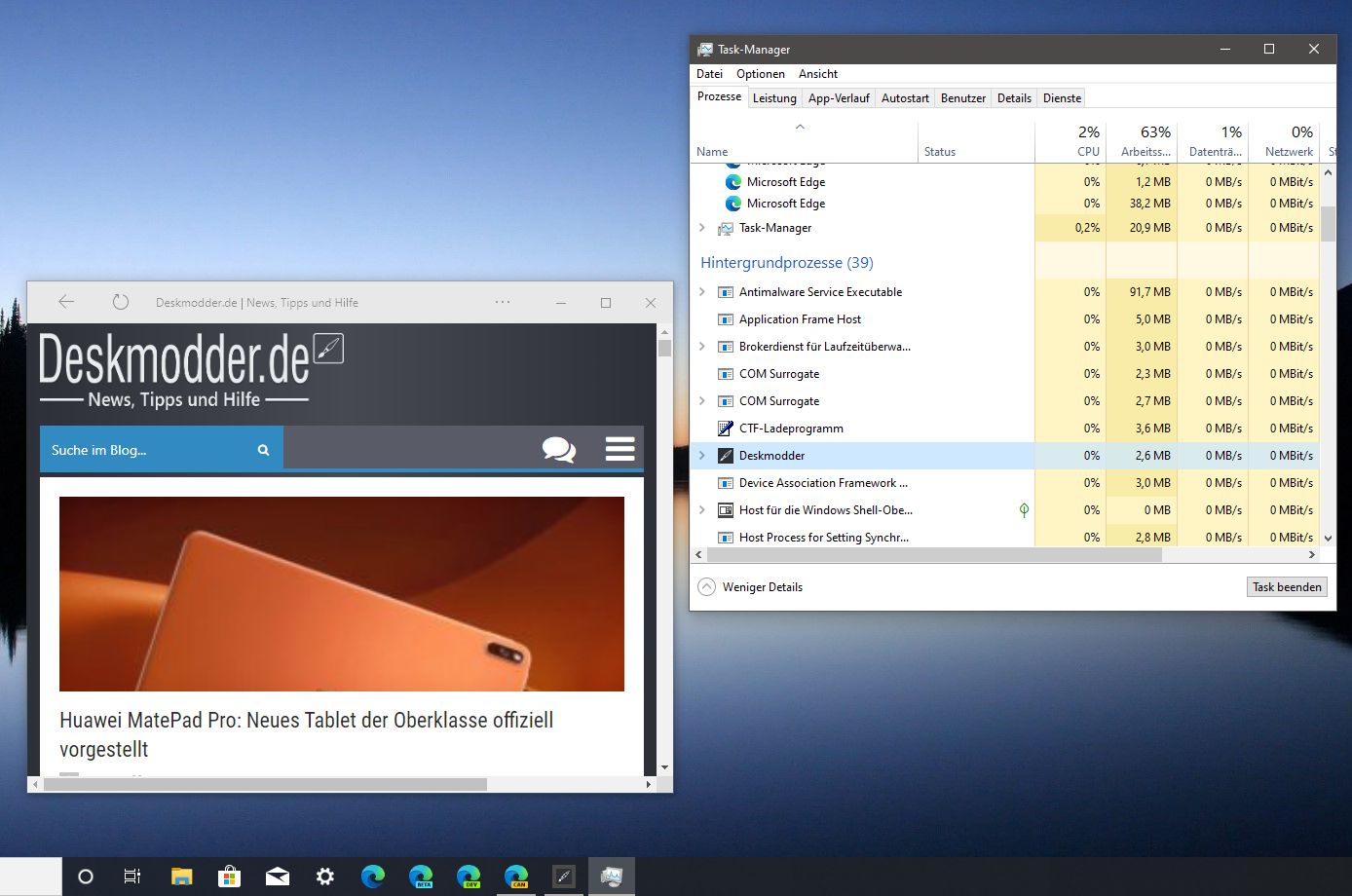Click the CTF-Ladeprogramm process icon
This screenshot has width=1352, height=896.
[x=726, y=429]
